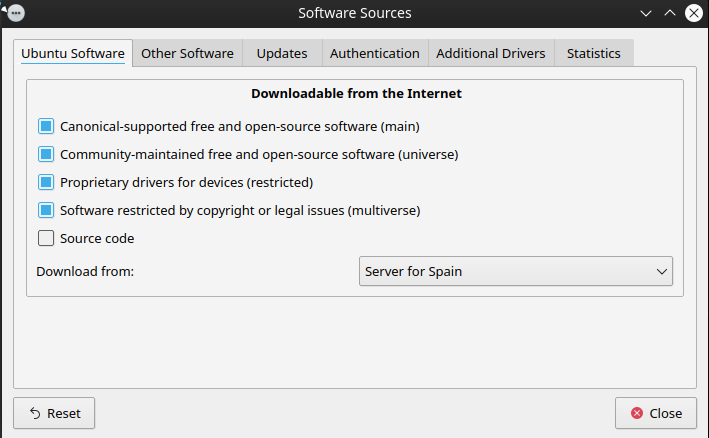Screen dimensions: 709x438
Task: Click the Close button at bottom right
Action: 655,413
